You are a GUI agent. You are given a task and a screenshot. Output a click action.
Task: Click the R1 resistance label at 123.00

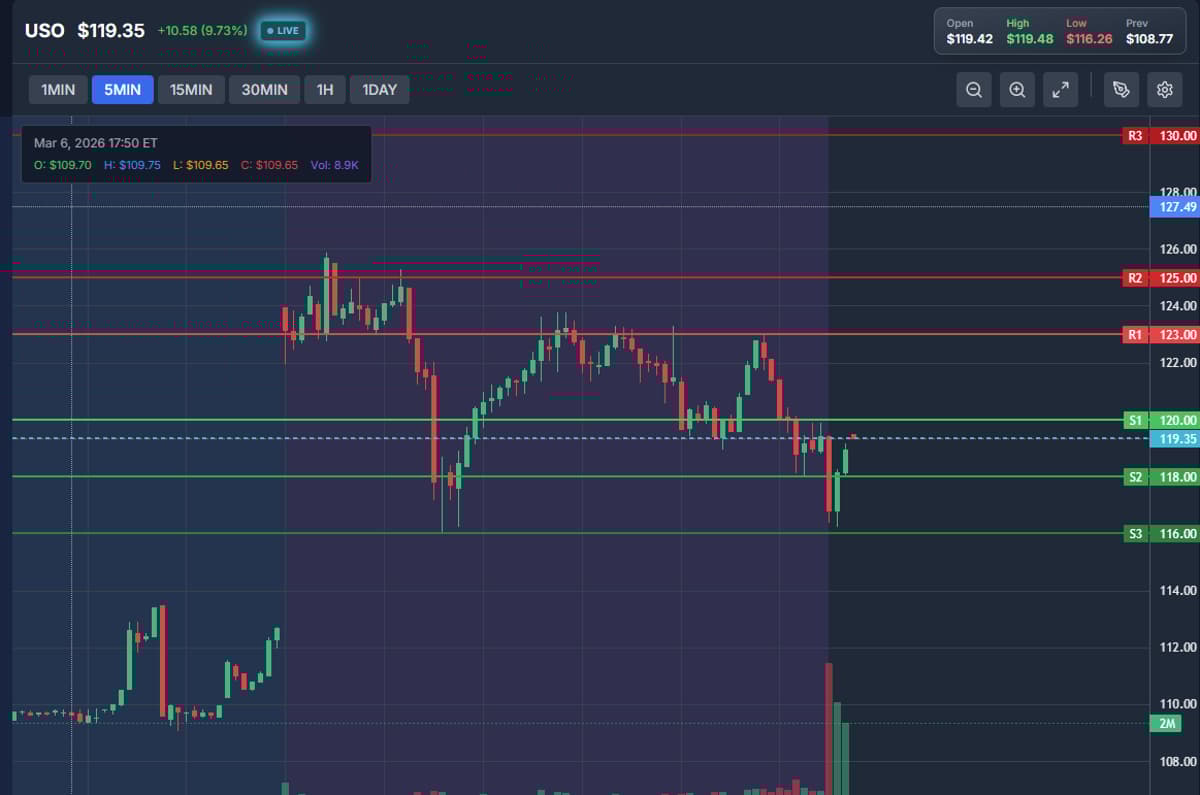[1136, 334]
